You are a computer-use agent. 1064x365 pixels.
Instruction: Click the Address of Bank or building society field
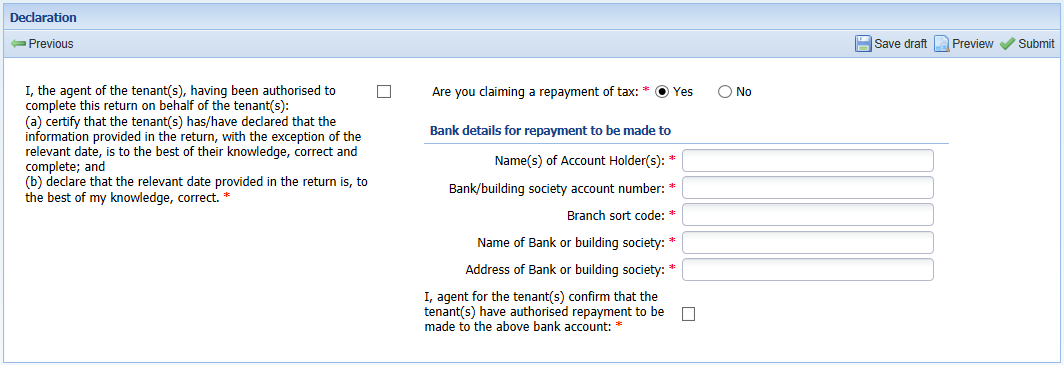point(808,269)
